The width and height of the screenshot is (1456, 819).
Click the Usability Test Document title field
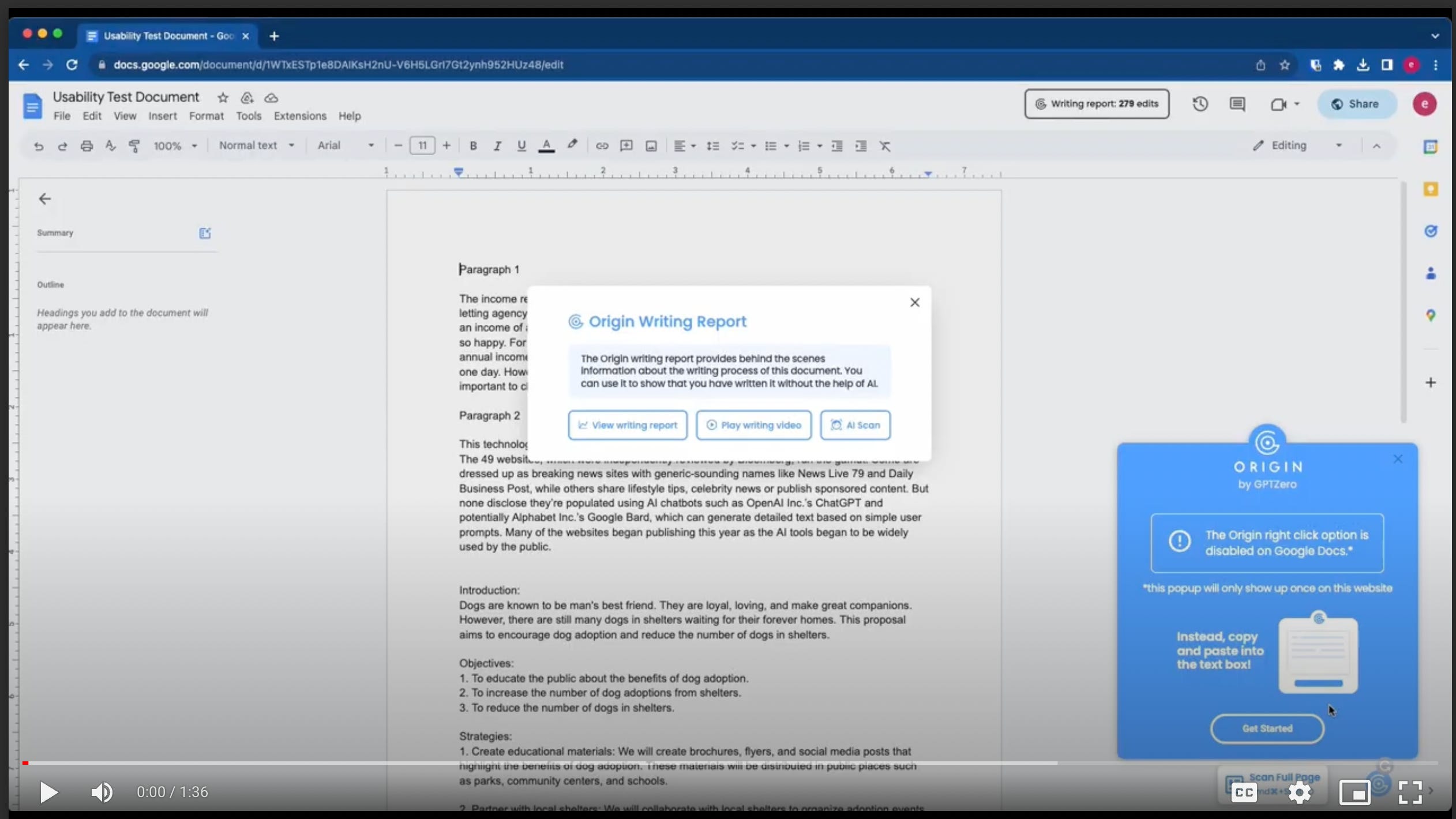125,97
